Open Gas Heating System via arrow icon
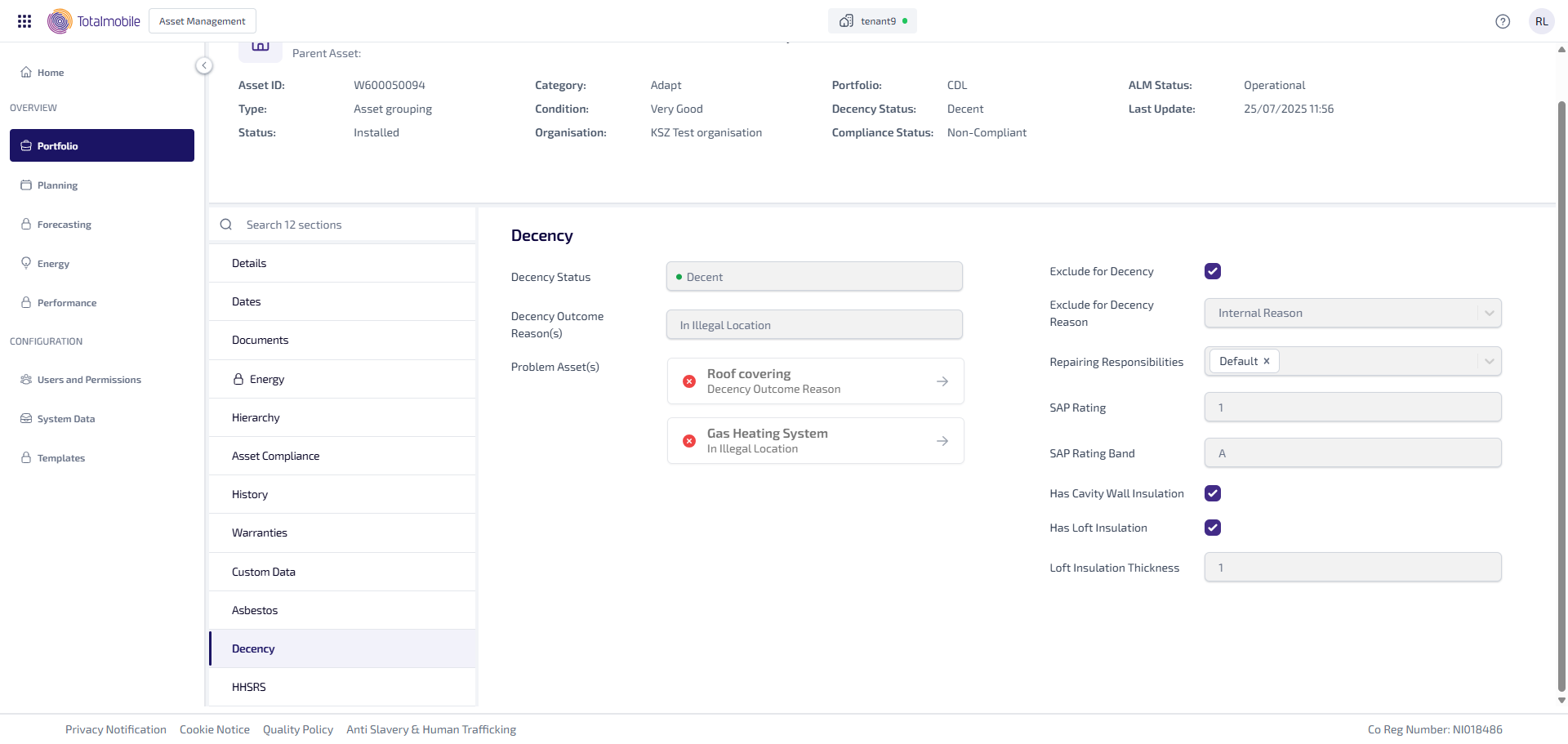This screenshot has height=744, width=1568. pos(942,441)
